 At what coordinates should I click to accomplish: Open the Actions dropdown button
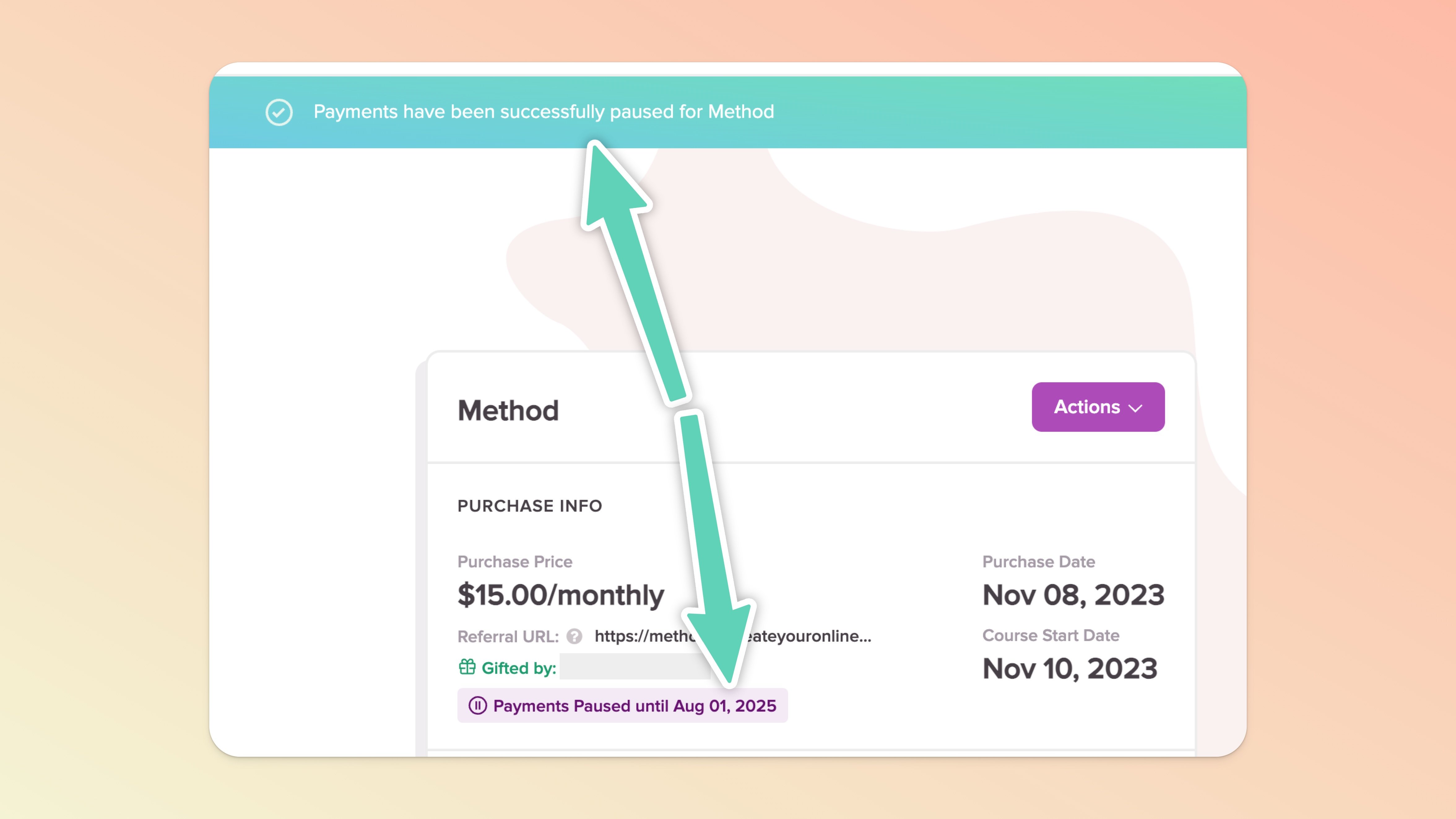(1098, 407)
